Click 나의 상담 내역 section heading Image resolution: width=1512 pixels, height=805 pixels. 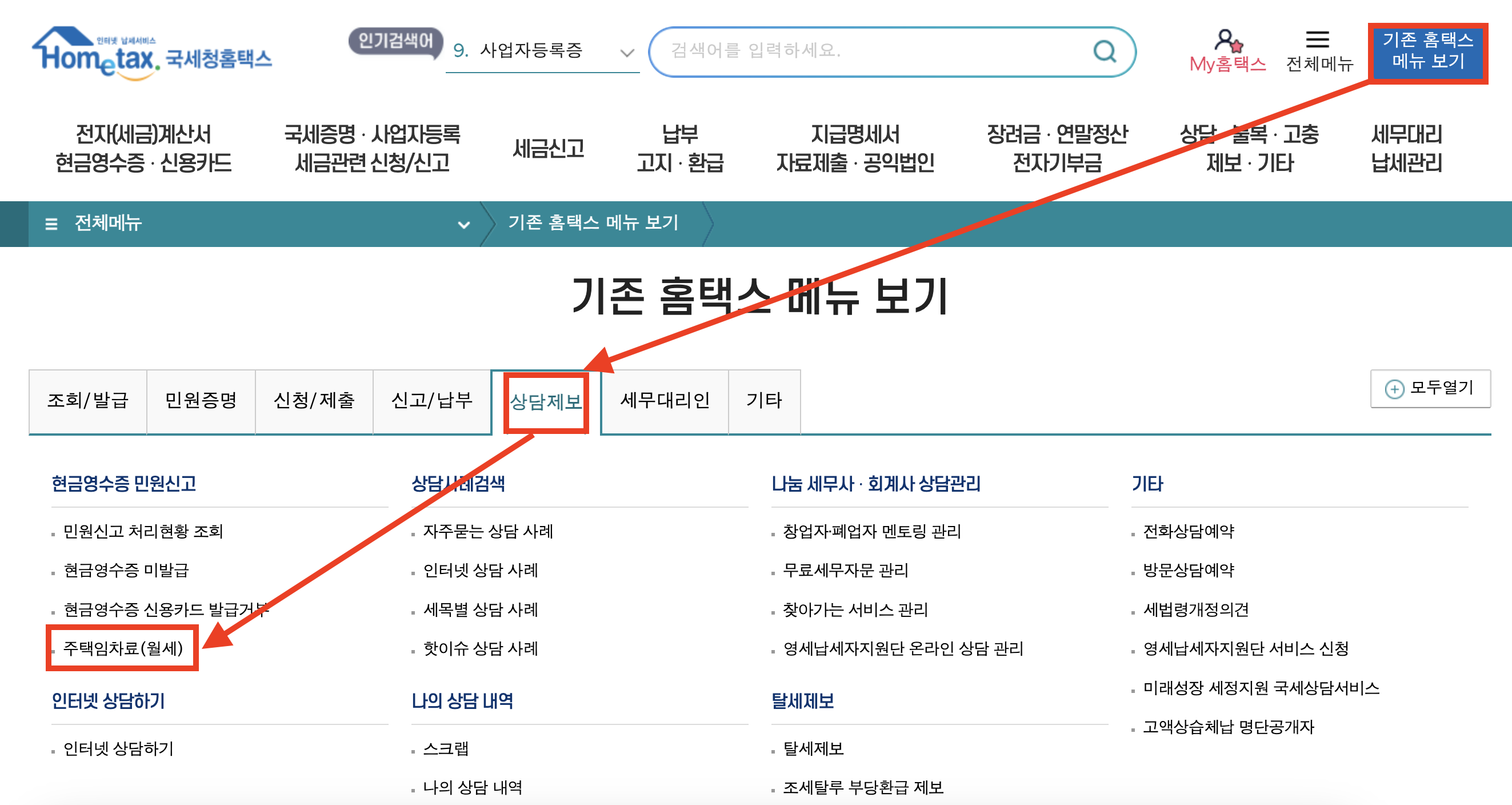462,701
